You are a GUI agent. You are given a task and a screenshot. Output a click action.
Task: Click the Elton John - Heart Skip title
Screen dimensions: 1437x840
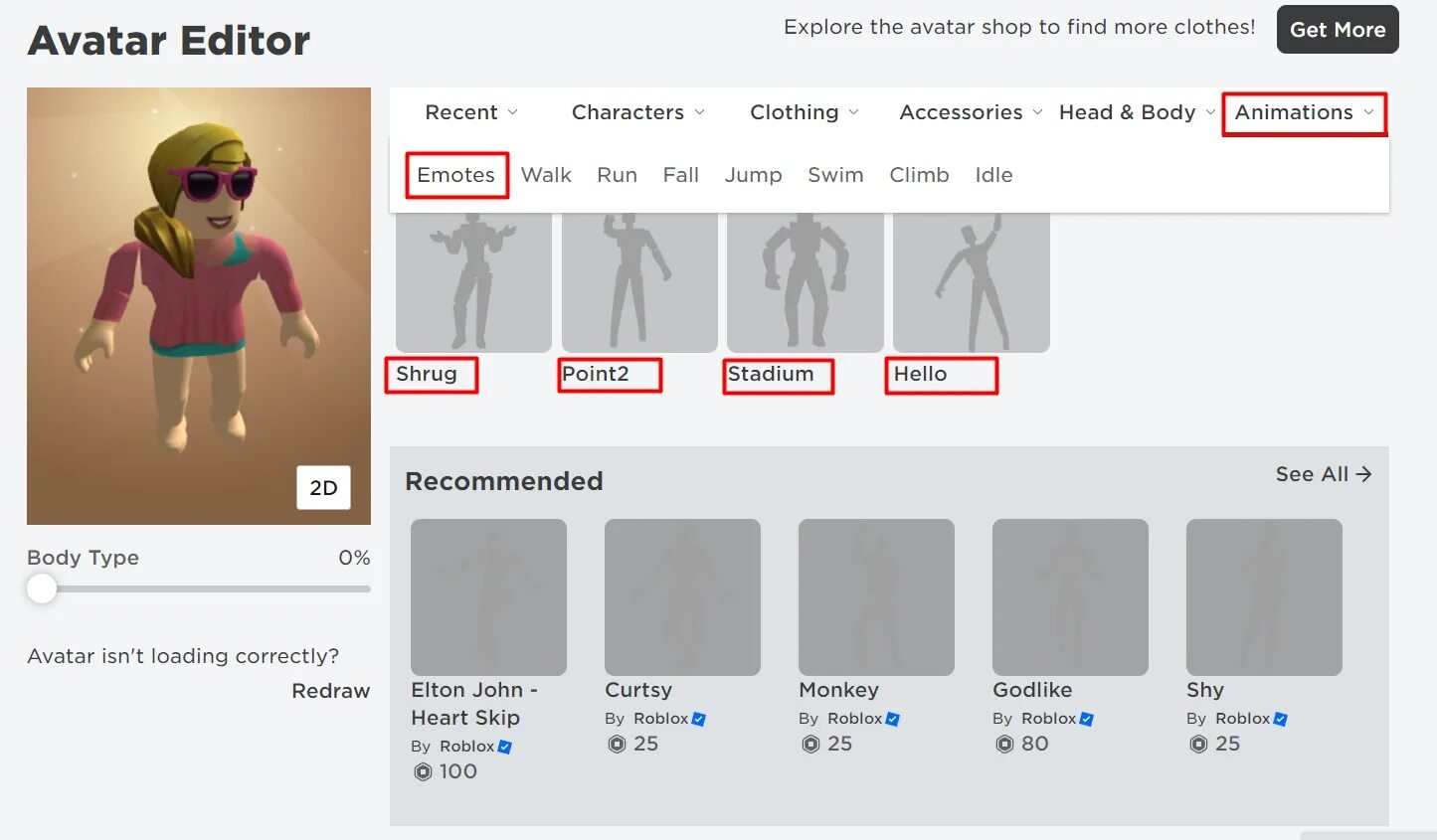pos(474,704)
